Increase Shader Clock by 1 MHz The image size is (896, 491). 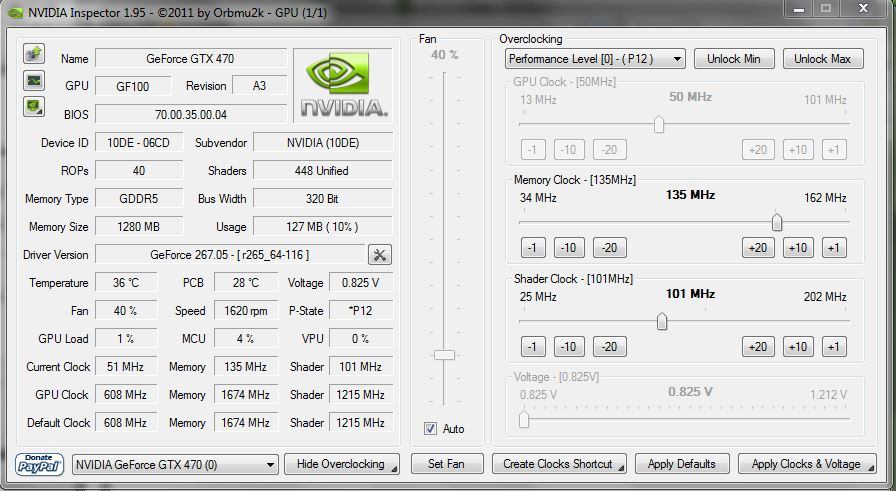click(834, 347)
